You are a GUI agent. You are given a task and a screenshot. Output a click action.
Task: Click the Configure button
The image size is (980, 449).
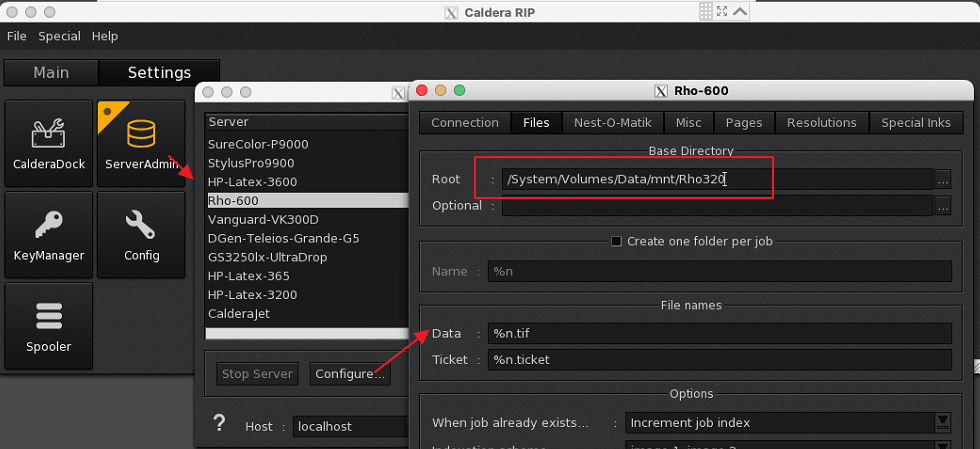pyautogui.click(x=349, y=374)
